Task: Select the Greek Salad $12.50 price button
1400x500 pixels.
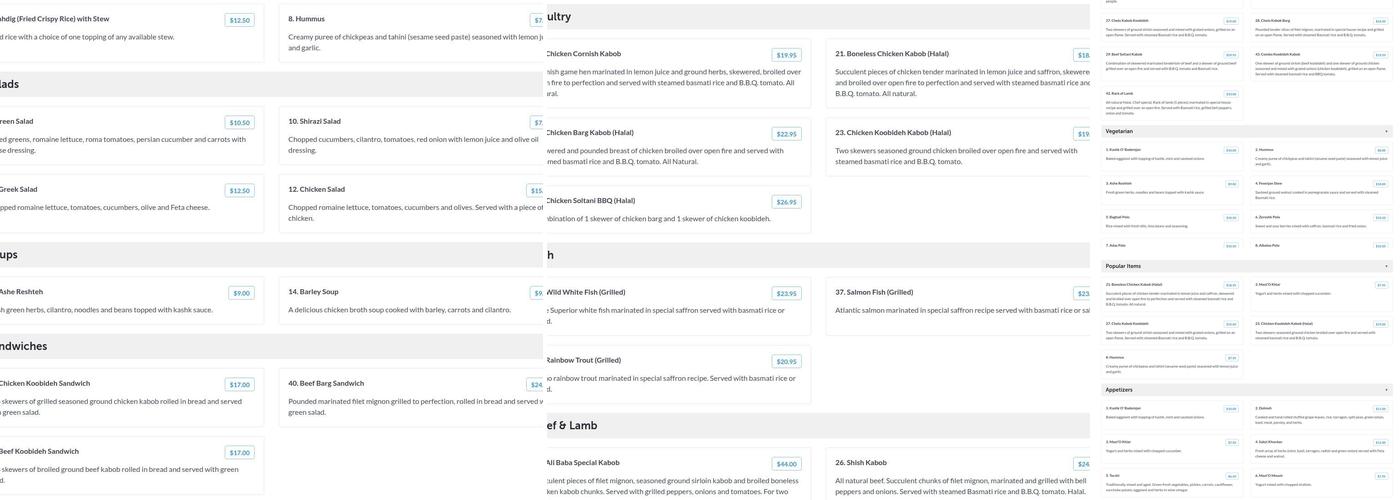Action: (240, 191)
